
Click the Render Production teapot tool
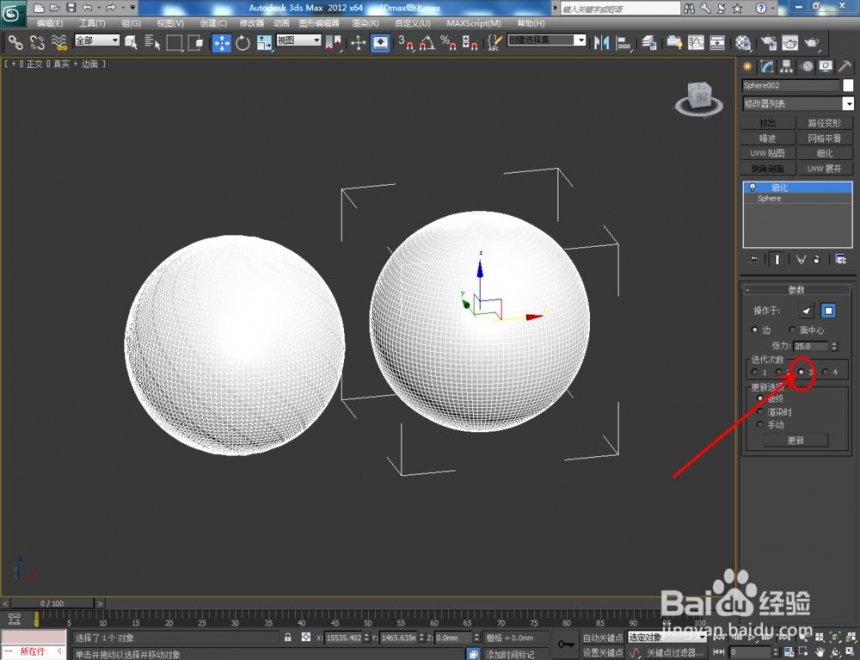[811, 43]
